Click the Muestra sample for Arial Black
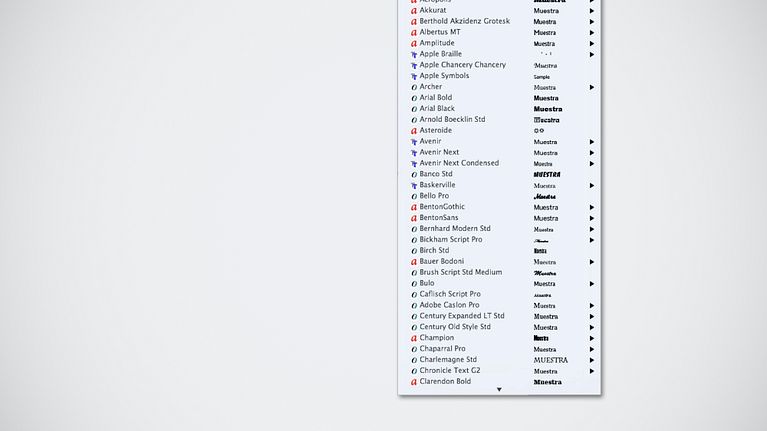Screen dimensions: 767x431 point(548,109)
